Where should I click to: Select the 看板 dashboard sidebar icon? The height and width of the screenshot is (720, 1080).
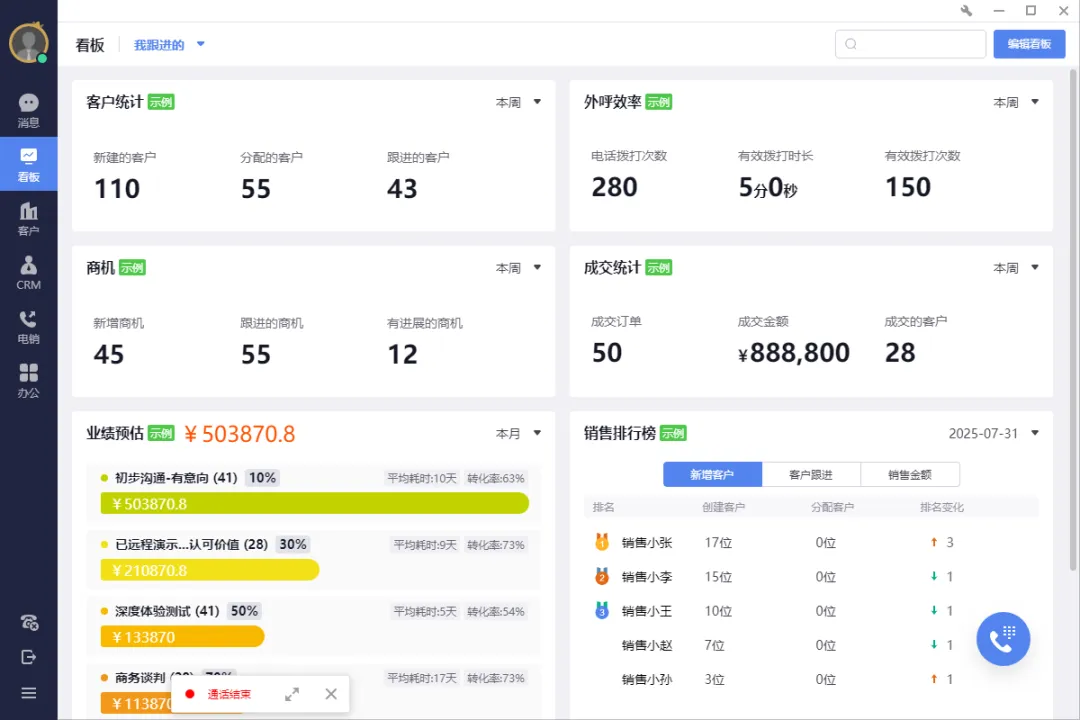(28, 165)
